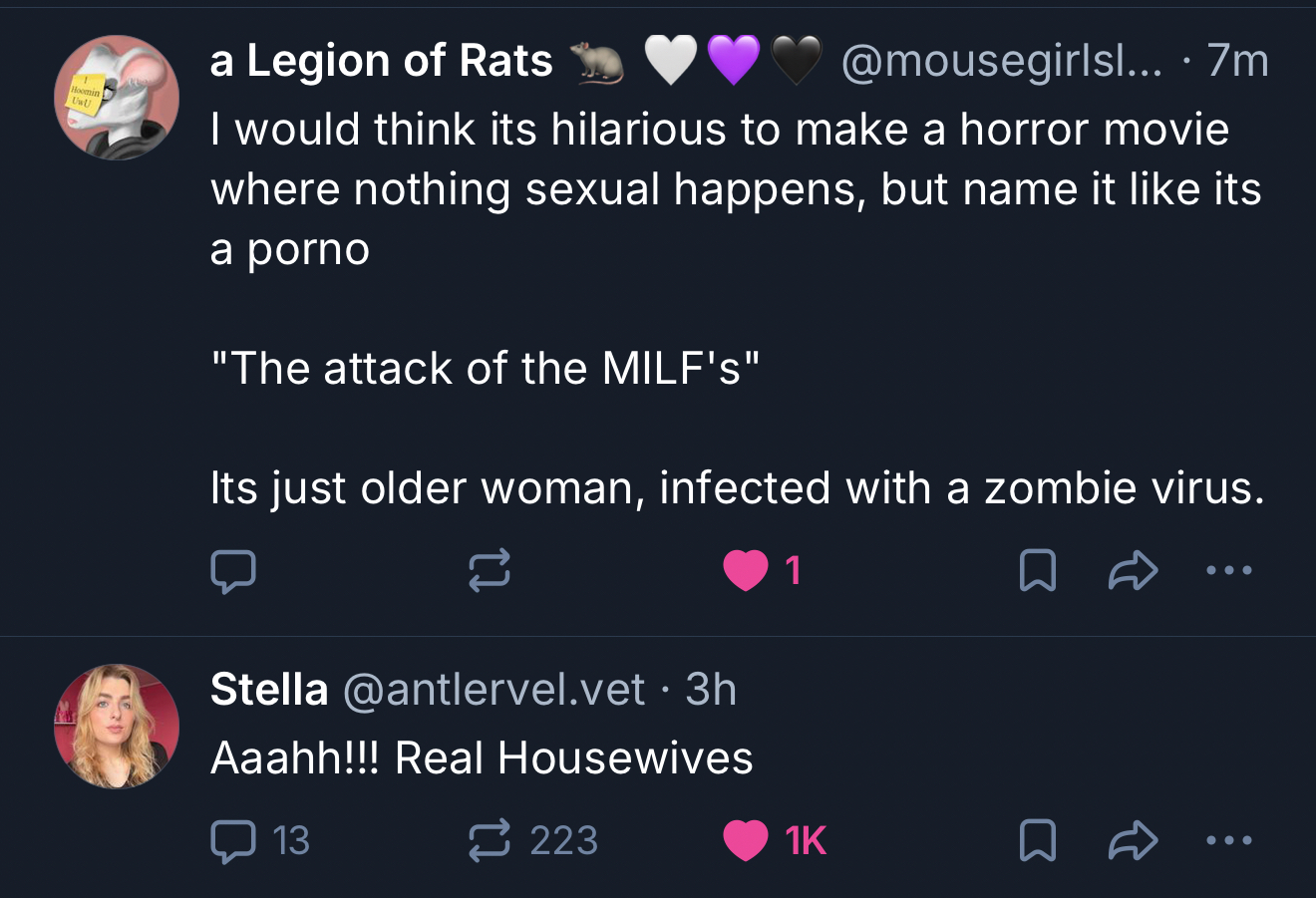Unlike Stella's post with 1K likes

pos(746,840)
